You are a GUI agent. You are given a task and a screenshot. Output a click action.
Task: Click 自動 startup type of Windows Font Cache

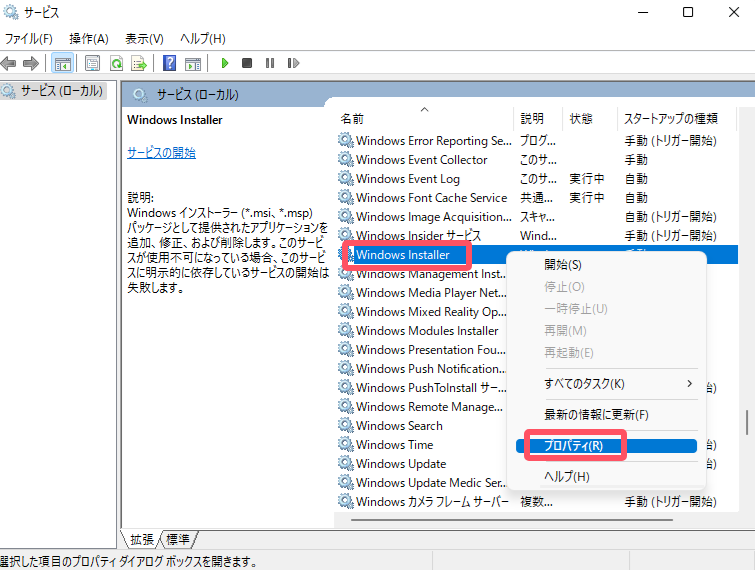click(636, 197)
